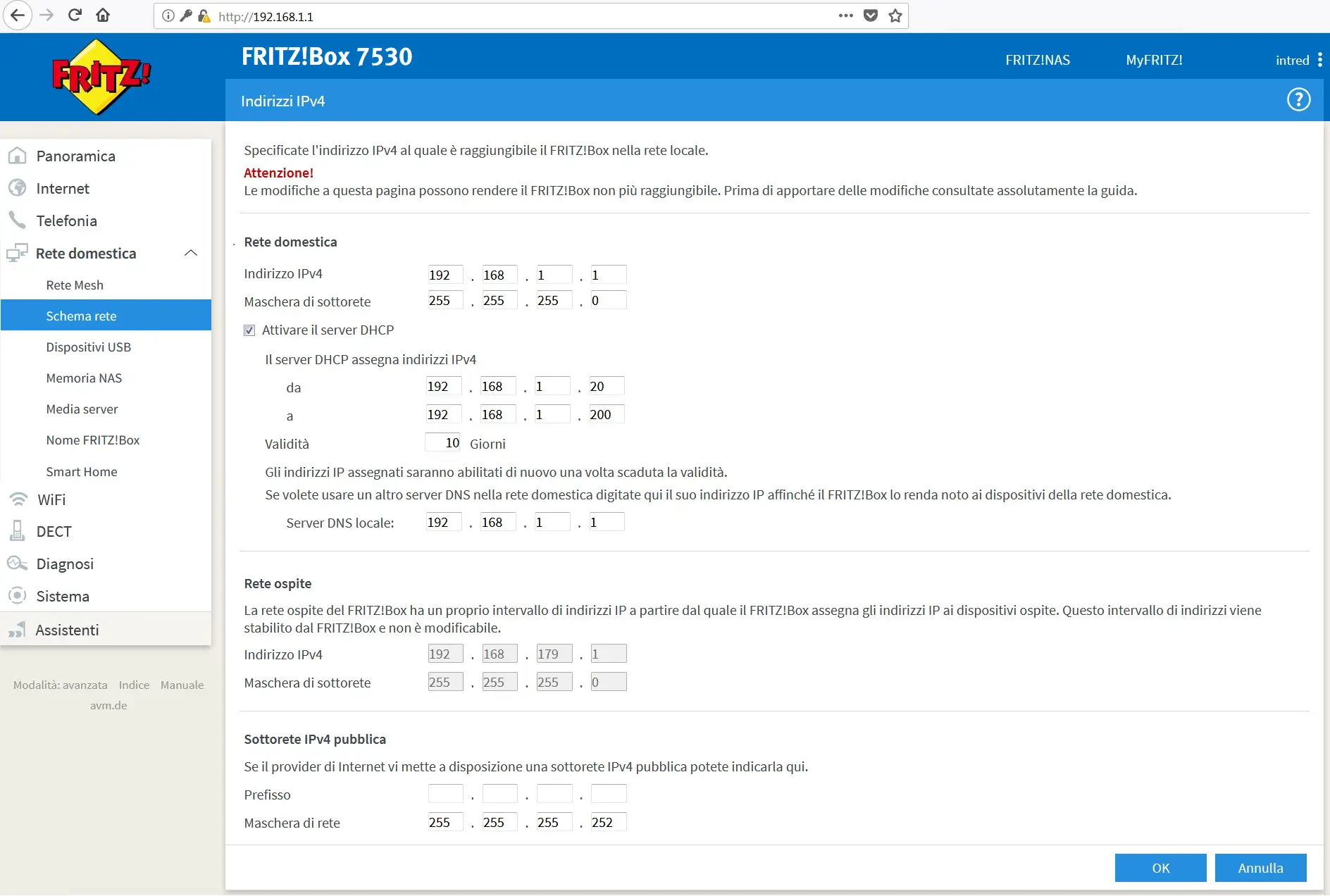Edit Maschera di rete last octet showing 252

click(x=609, y=822)
